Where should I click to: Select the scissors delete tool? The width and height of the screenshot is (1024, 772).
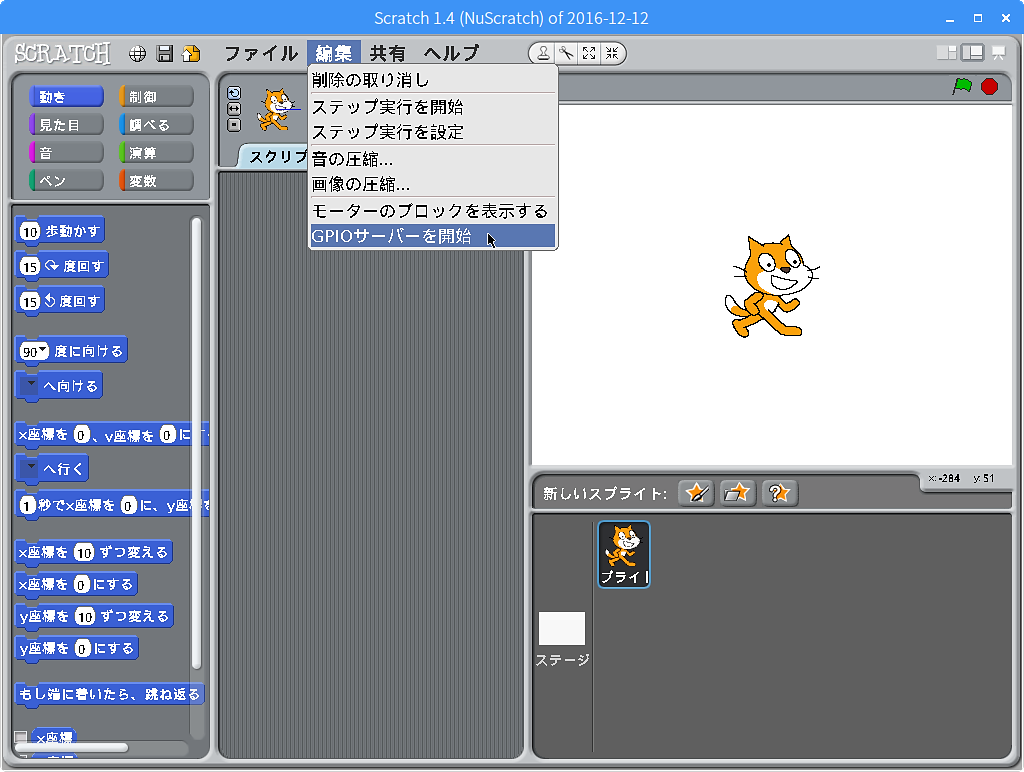point(566,54)
